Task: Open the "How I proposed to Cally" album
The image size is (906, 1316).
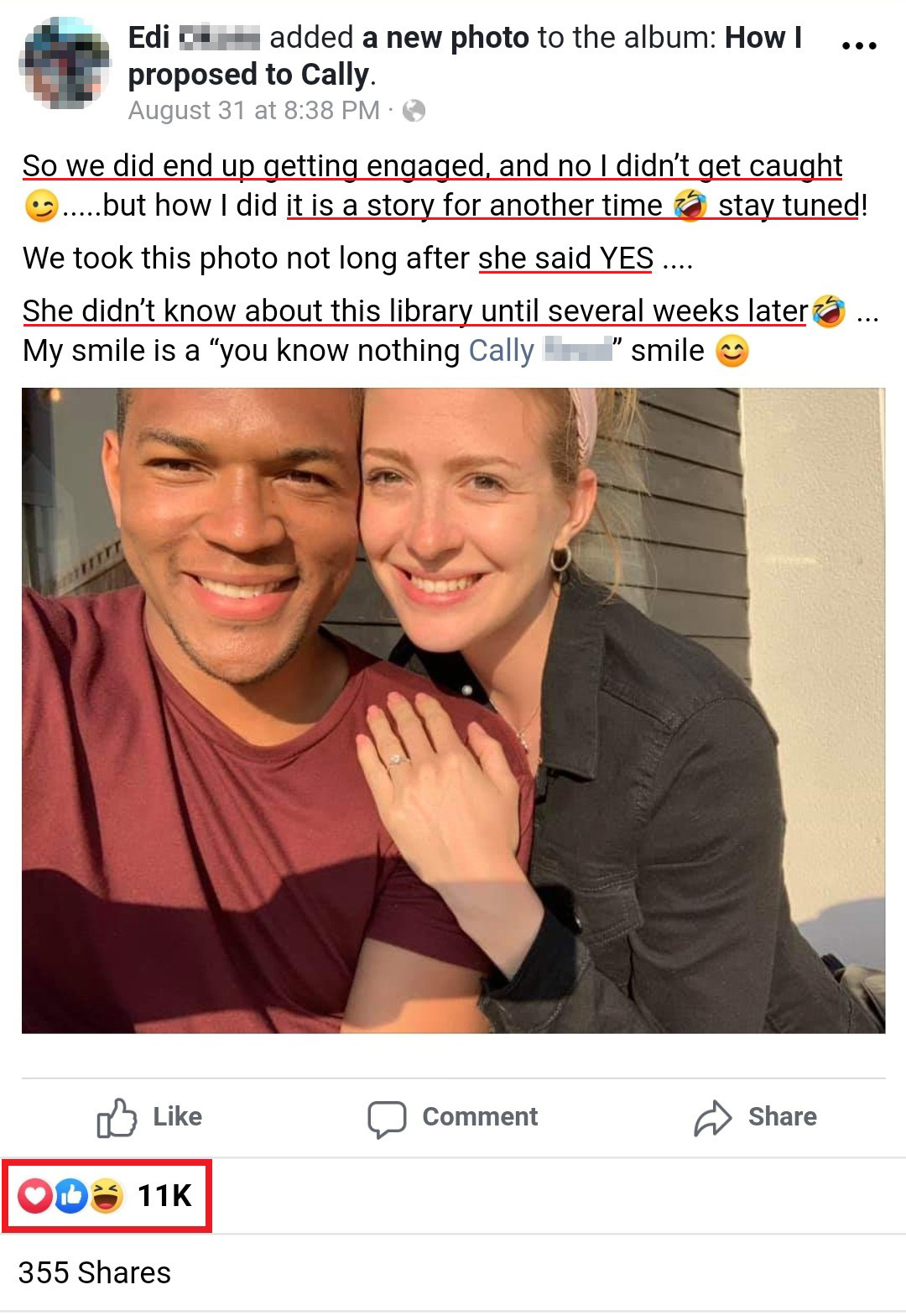Action: [x=252, y=75]
